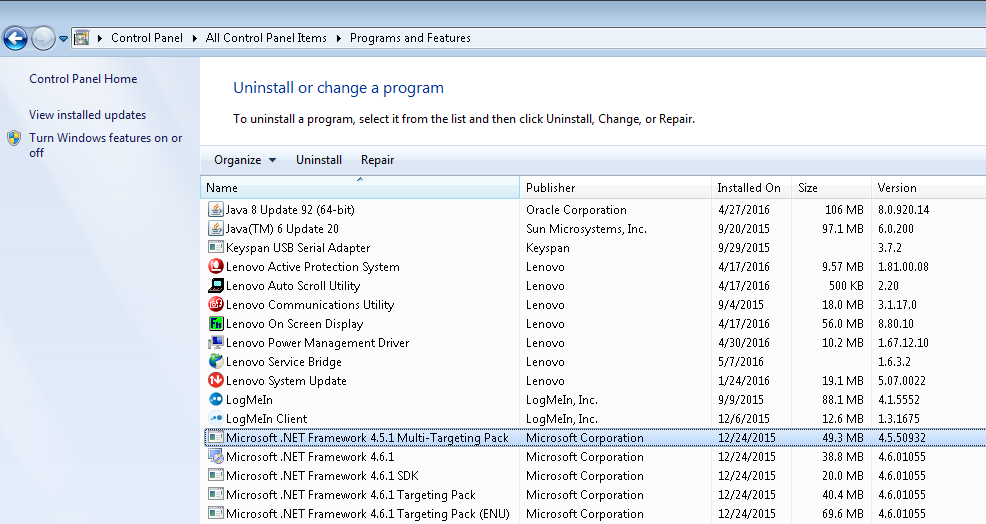Select Lenovo Power Management Driver name
This screenshot has height=524, width=986.
coord(317,342)
